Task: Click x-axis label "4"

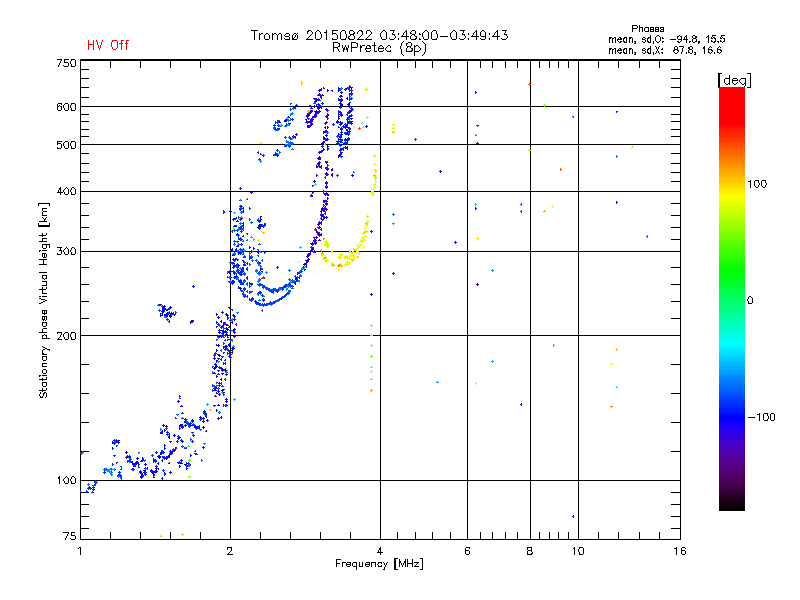Action: pyautogui.click(x=380, y=551)
